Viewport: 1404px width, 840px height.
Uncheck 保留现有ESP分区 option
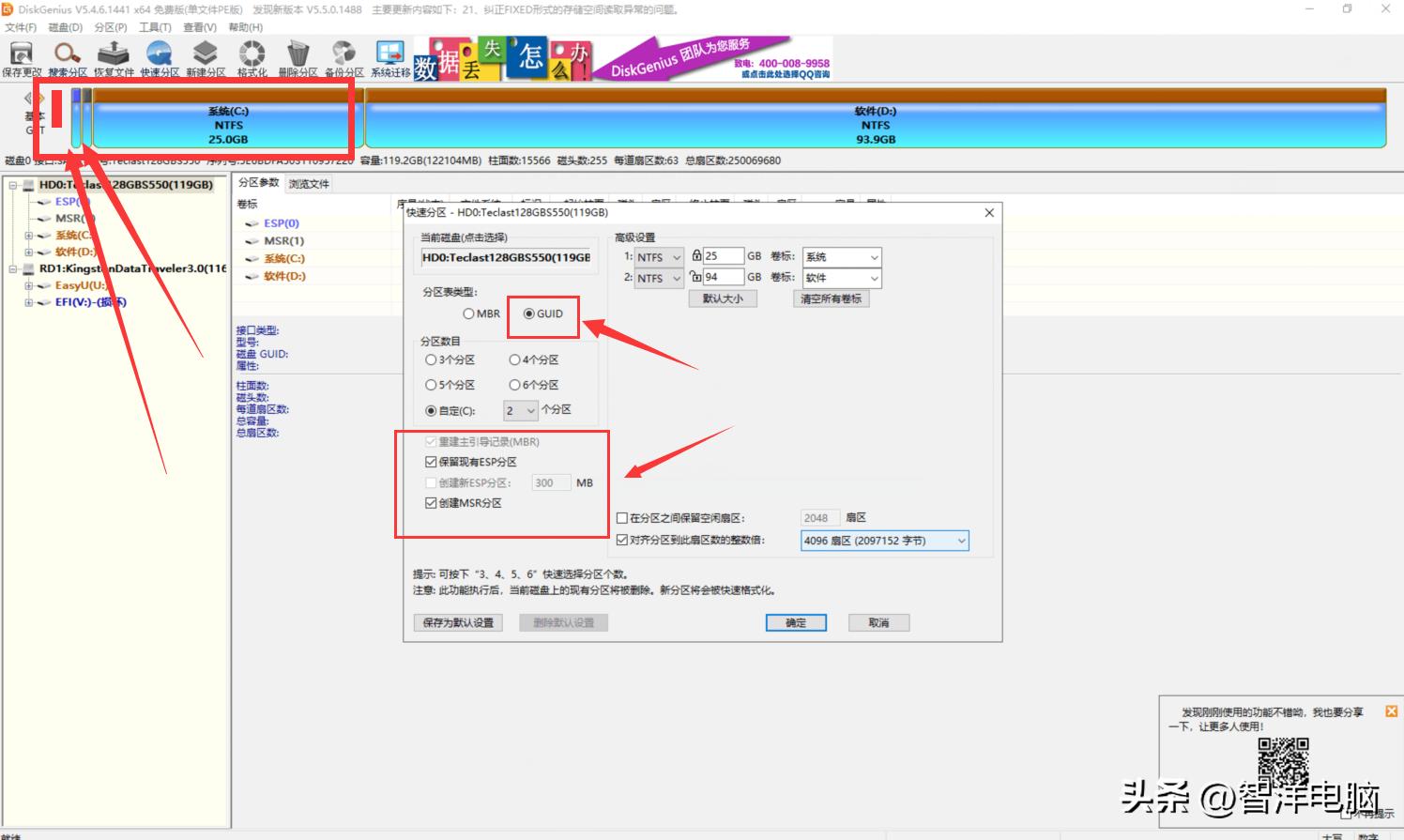click(431, 461)
